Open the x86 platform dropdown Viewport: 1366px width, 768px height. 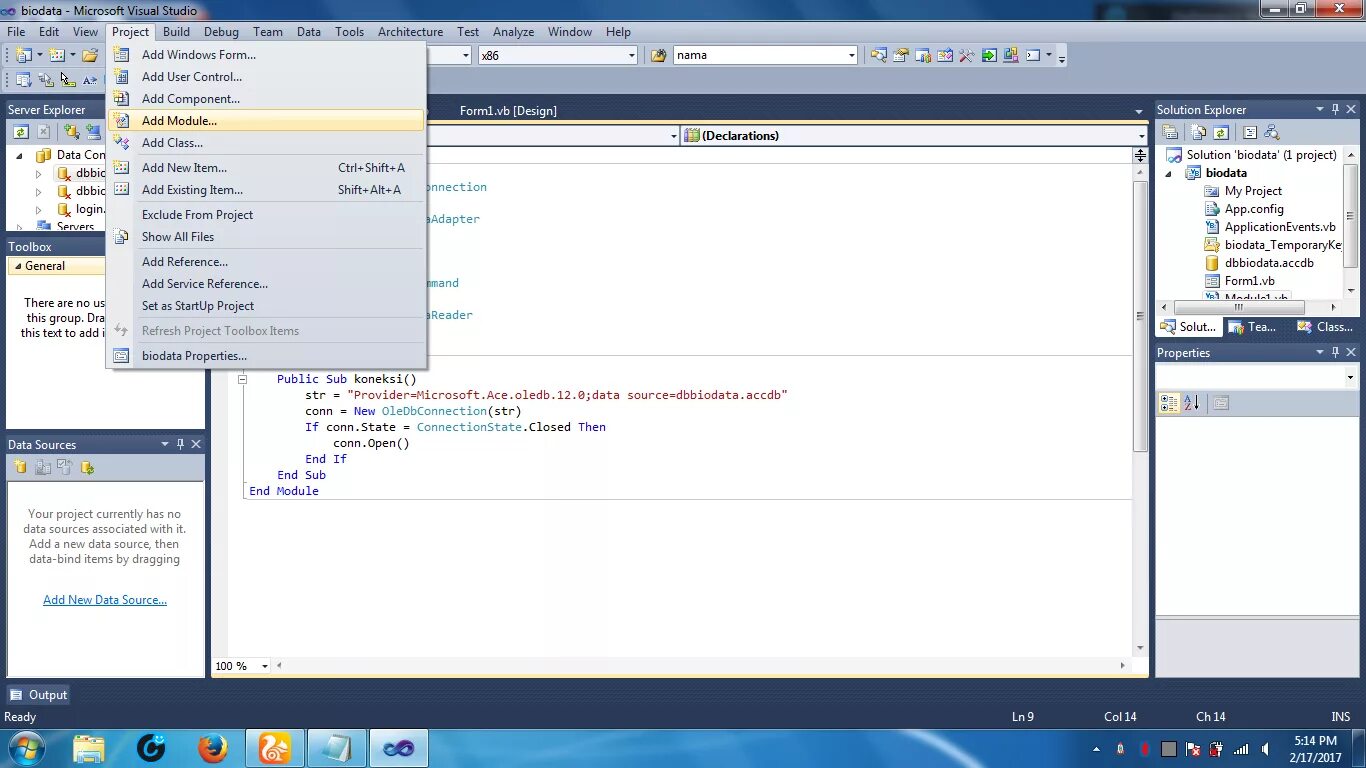coord(631,55)
